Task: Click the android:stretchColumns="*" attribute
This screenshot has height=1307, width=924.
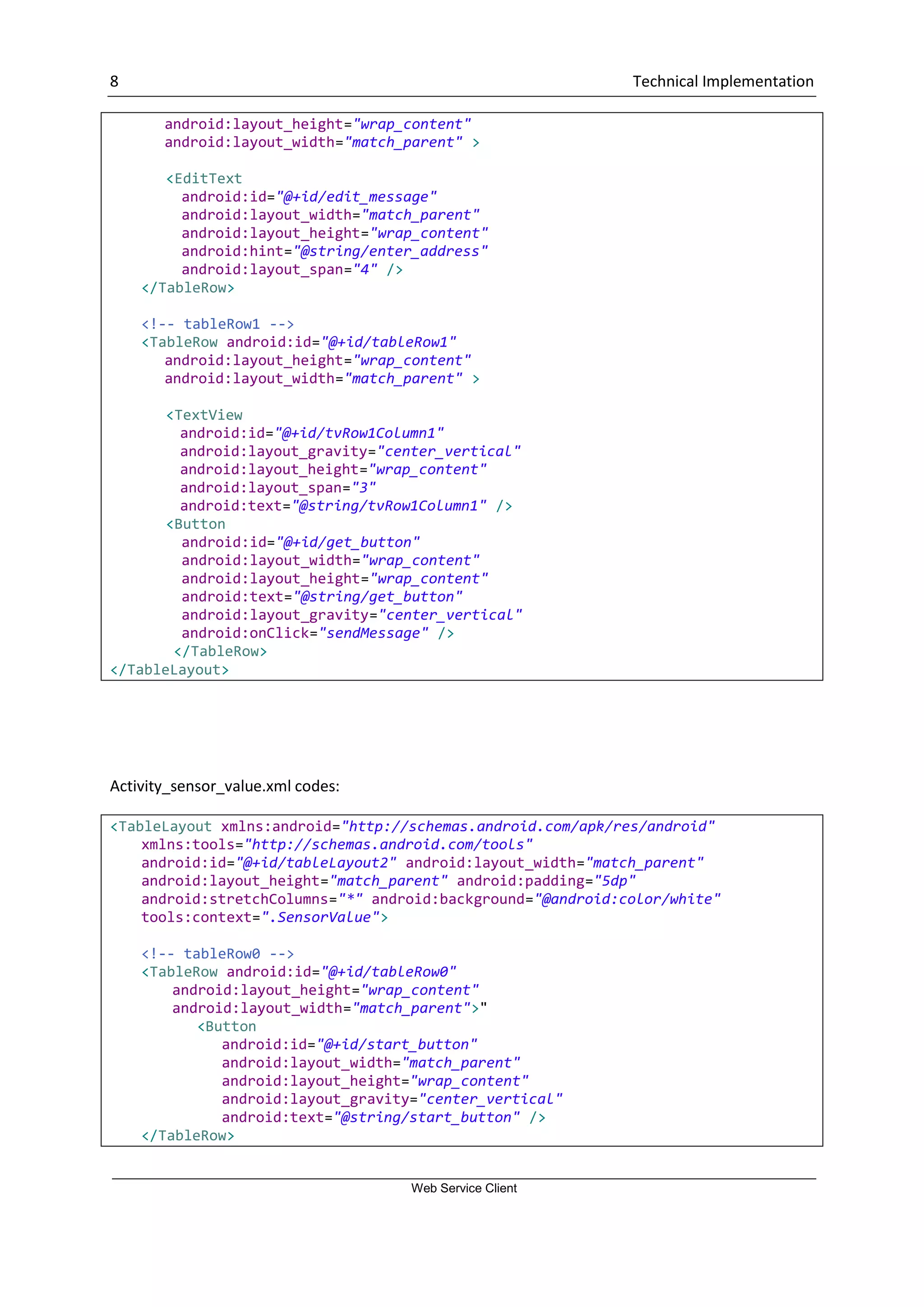Action: pos(252,899)
